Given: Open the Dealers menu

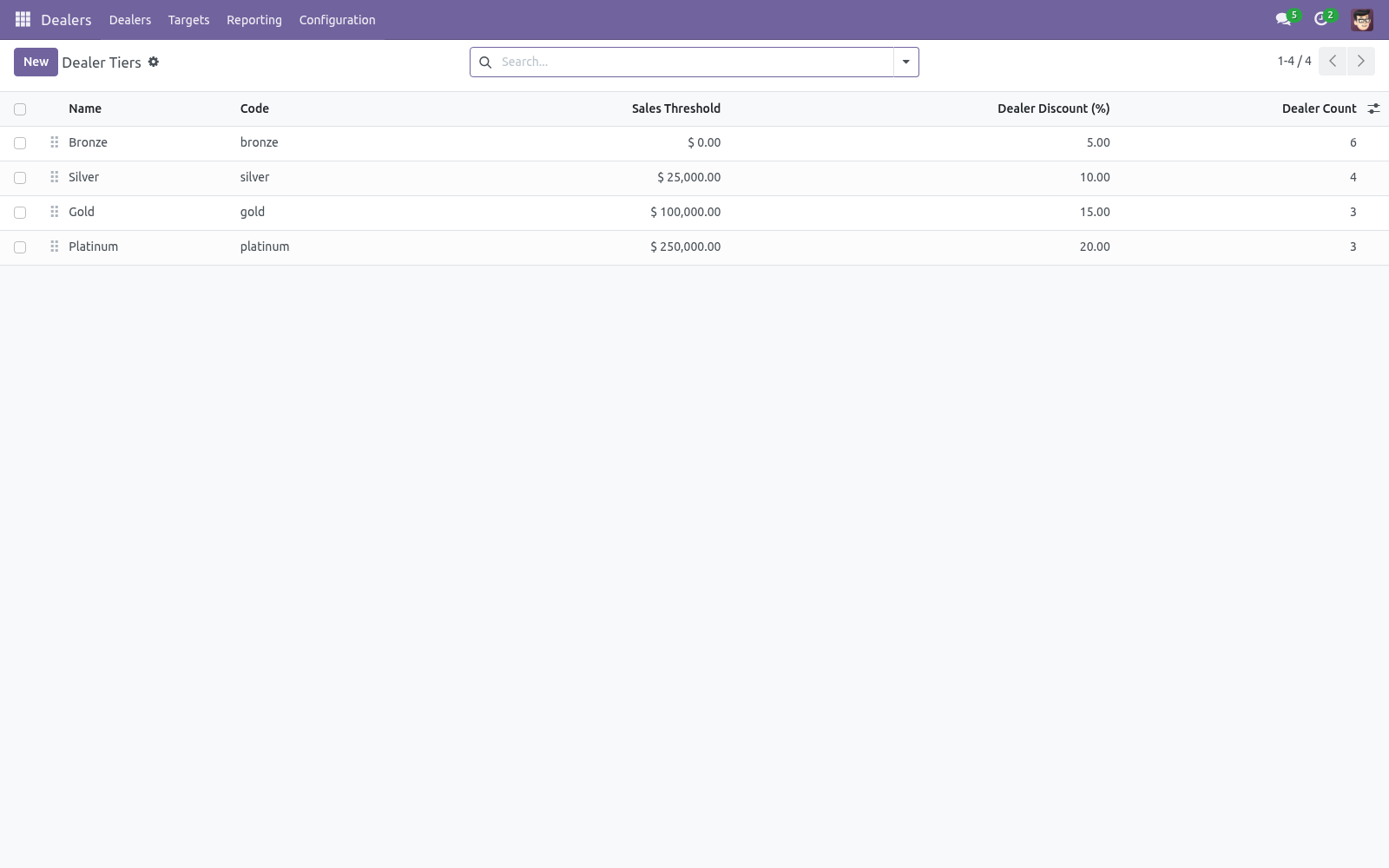Looking at the screenshot, I should click(x=130, y=20).
